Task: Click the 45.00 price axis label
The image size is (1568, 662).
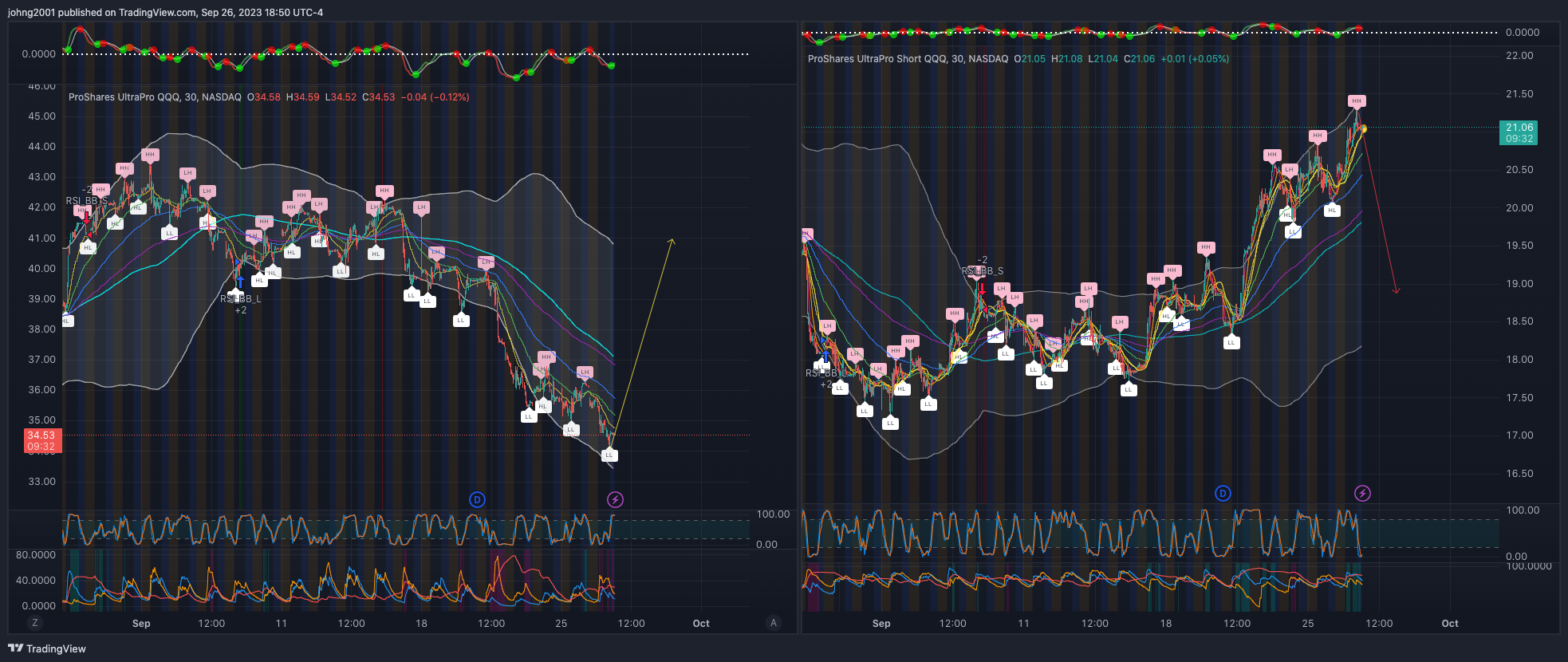Action: [x=42, y=116]
